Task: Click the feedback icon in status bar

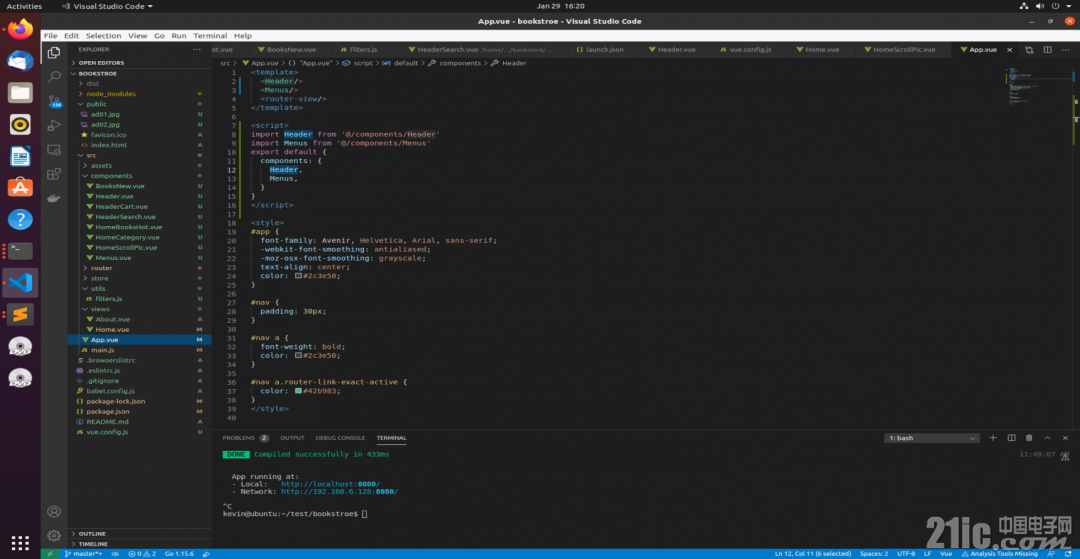Action: [1051, 553]
